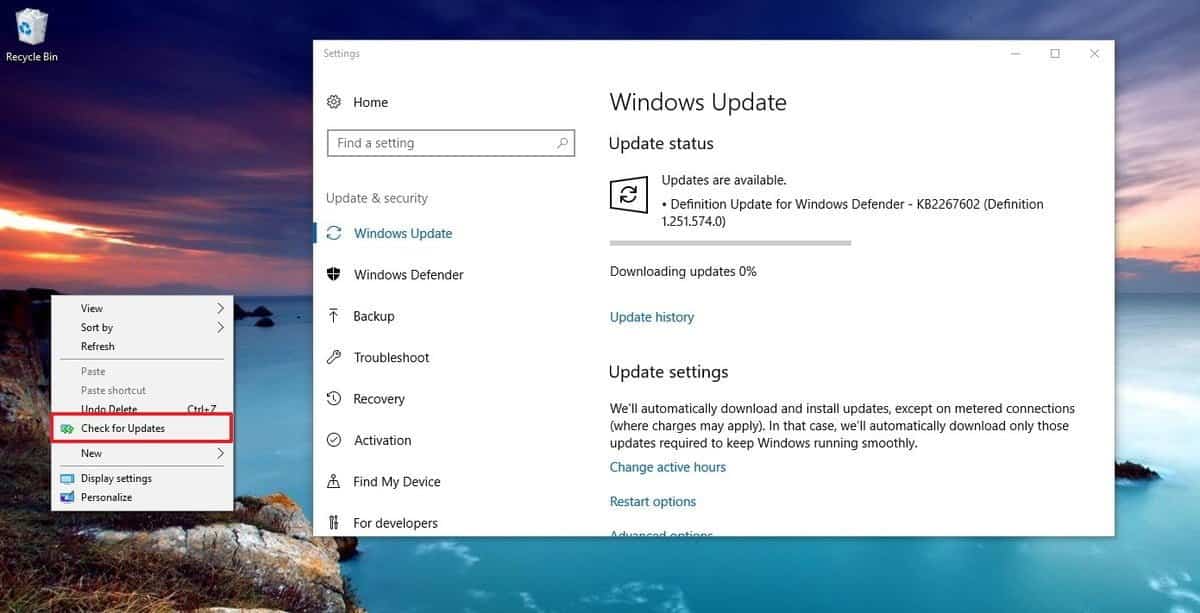Screen dimensions: 1200x613
Task: Click the Downloading updates 0% status text
Action: [x=683, y=271]
